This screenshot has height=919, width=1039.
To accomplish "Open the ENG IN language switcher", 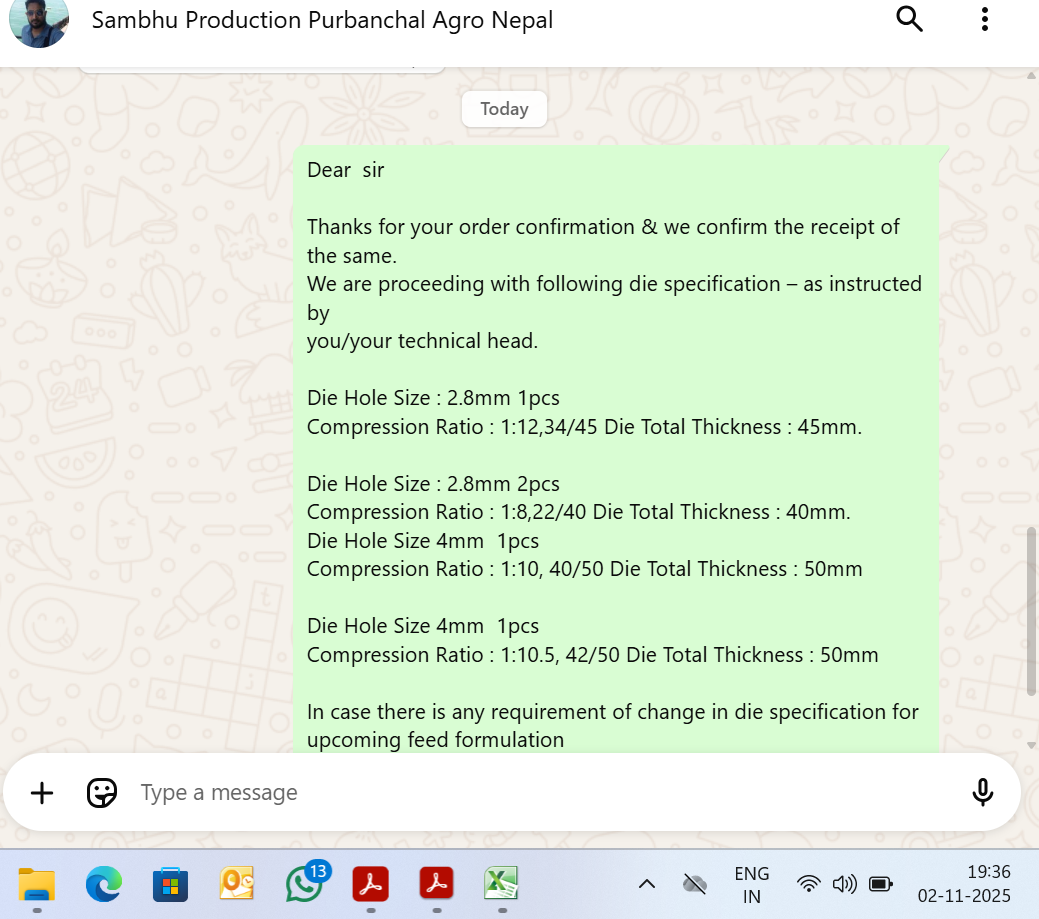I will pos(751,885).
